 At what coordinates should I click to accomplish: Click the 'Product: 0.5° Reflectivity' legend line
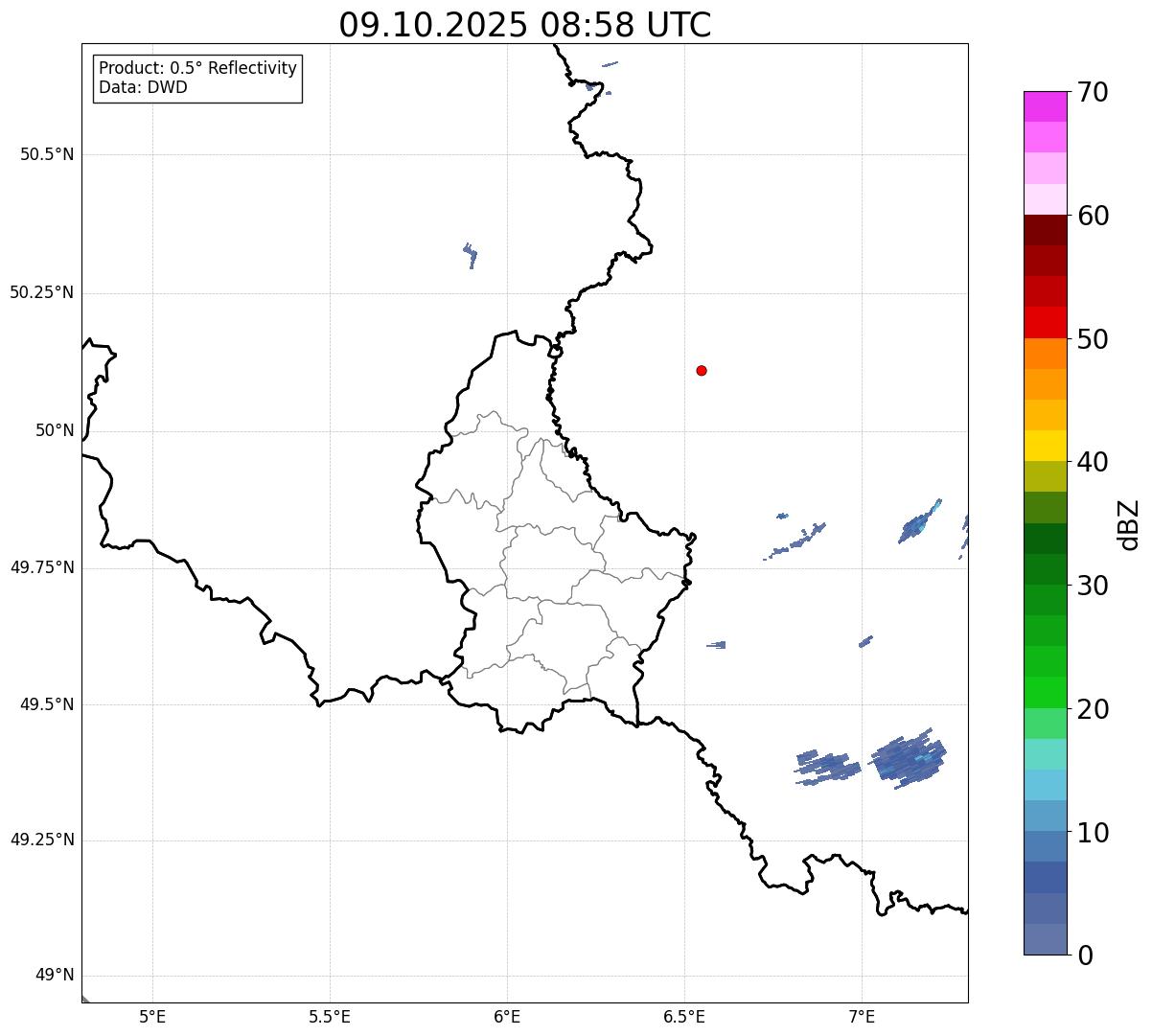pos(197,68)
